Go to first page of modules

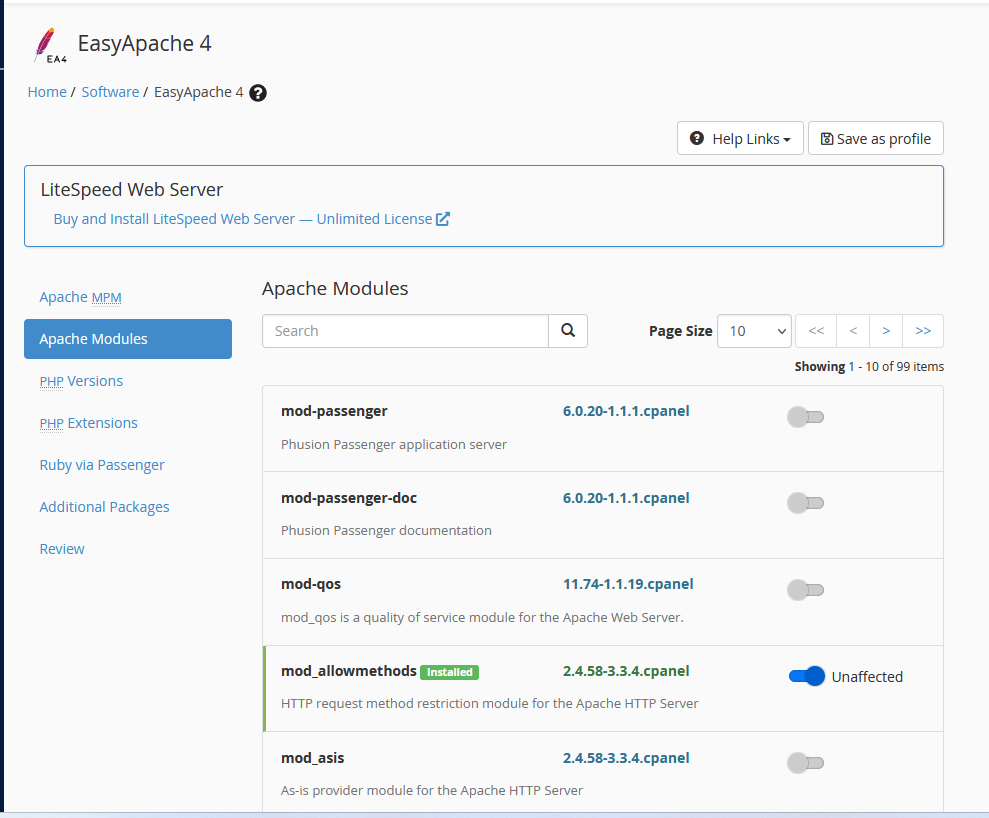(816, 331)
